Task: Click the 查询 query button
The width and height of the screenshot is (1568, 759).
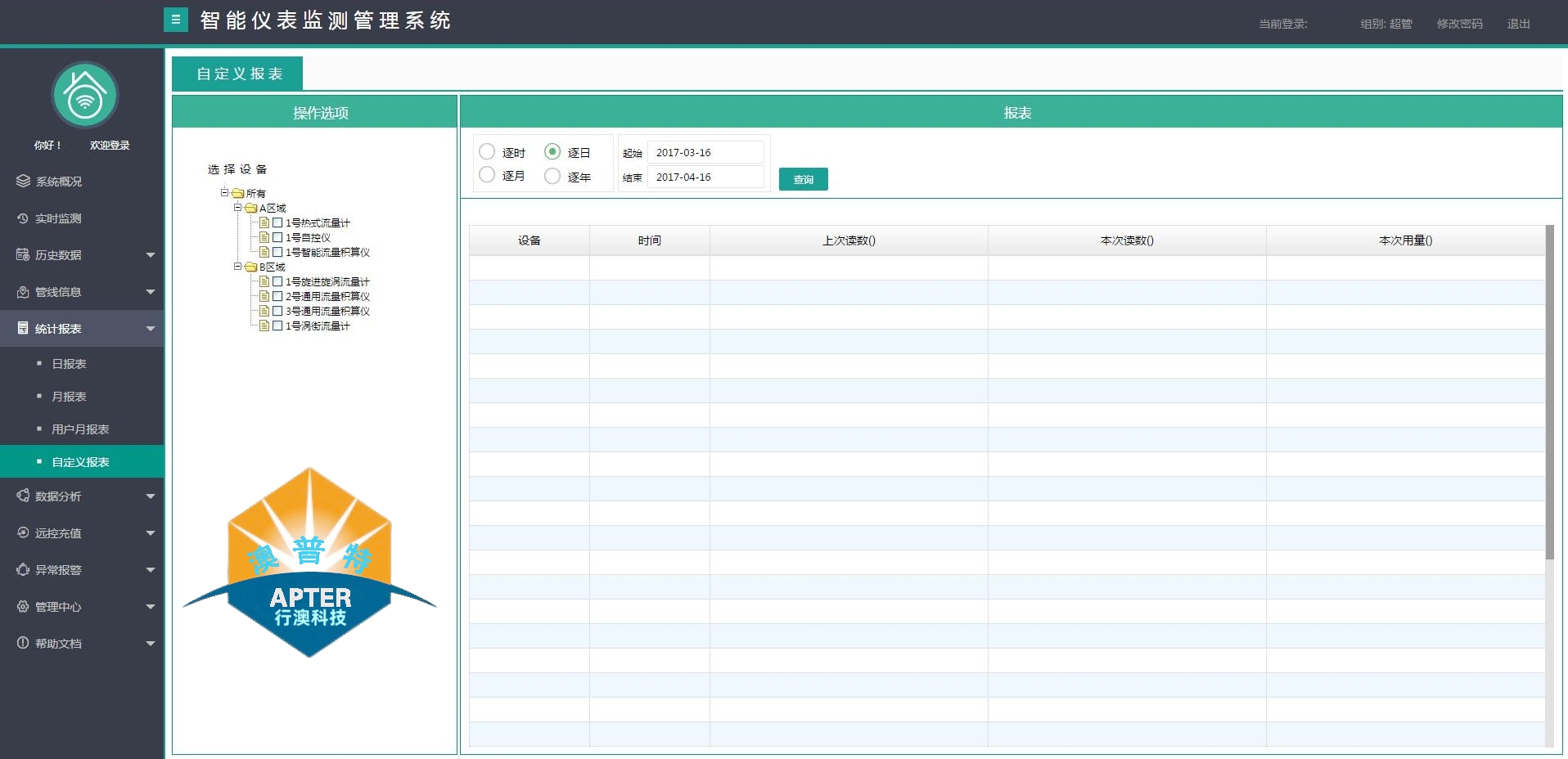Action: click(803, 179)
